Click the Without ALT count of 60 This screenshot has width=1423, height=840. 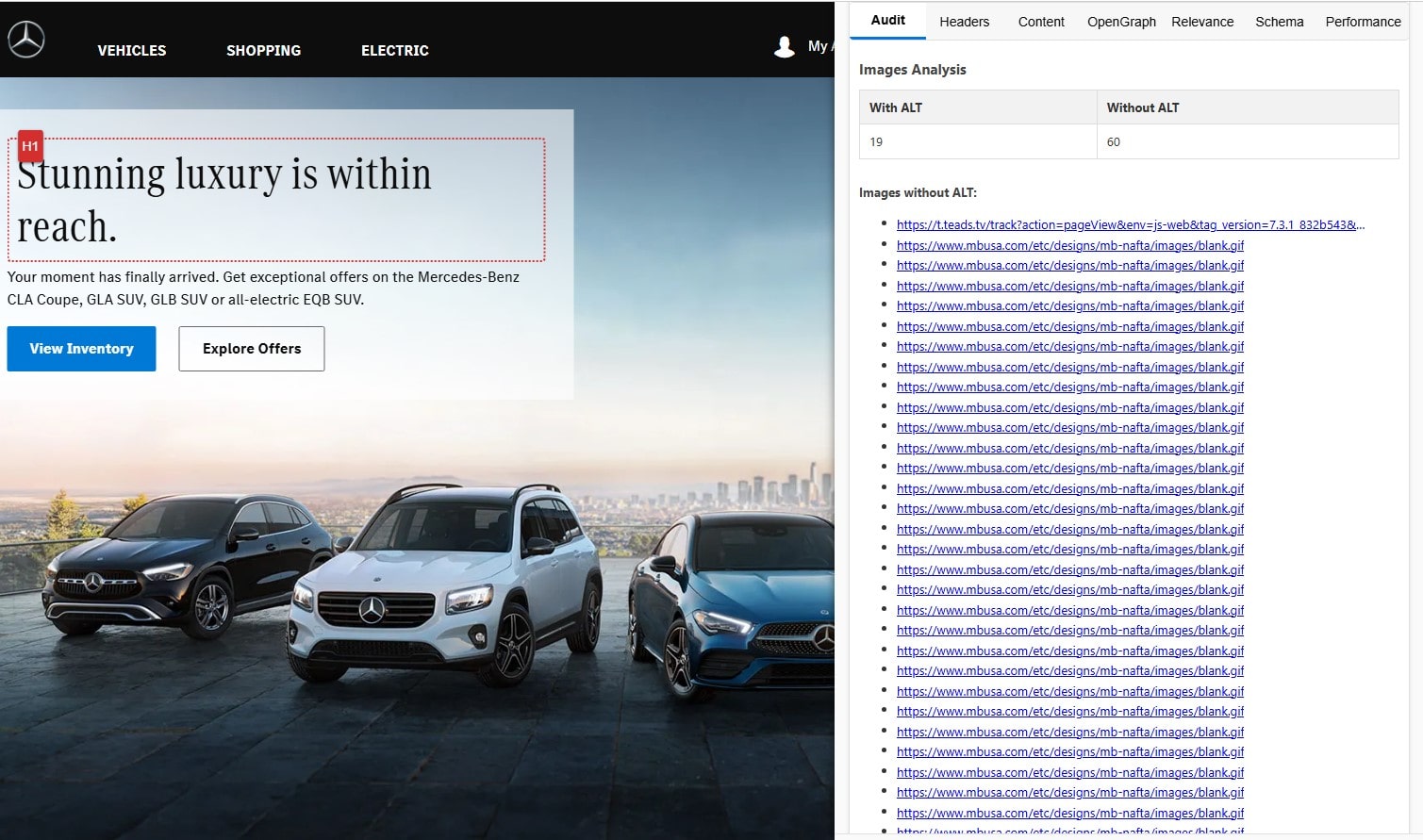(x=1114, y=142)
